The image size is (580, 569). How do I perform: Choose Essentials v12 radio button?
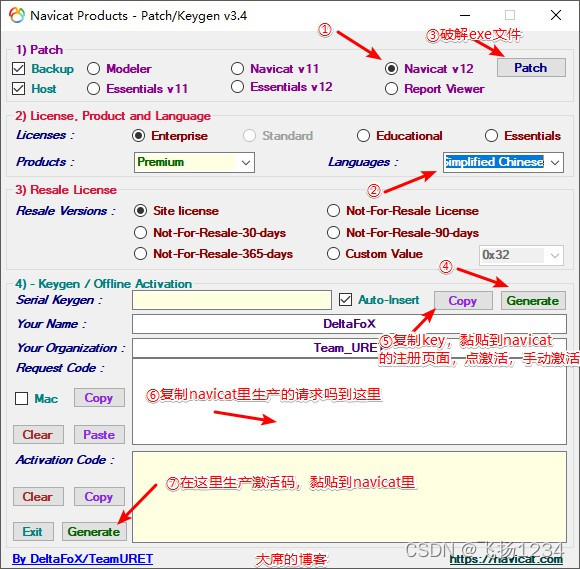point(237,87)
